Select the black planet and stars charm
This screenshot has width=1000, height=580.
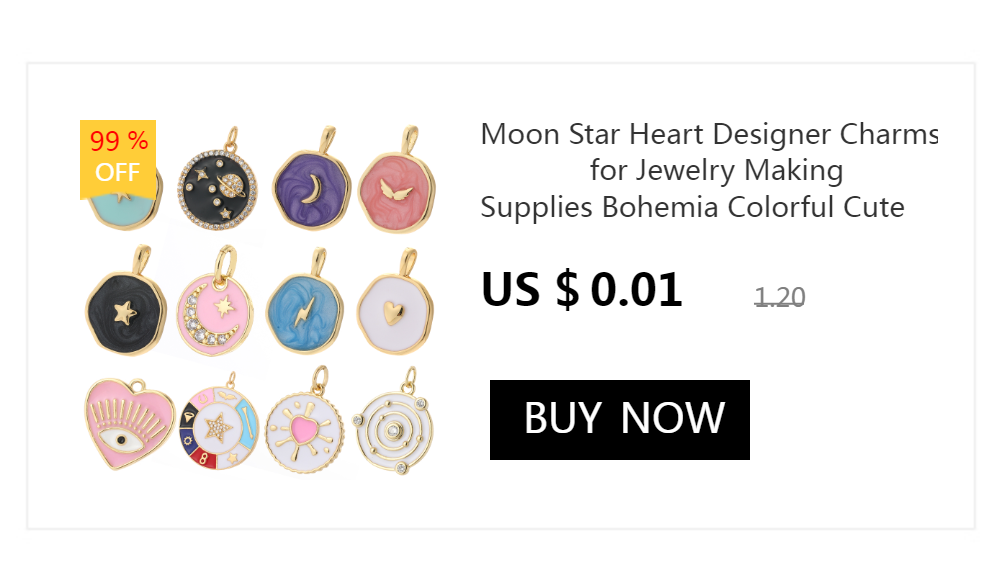pyautogui.click(x=218, y=188)
